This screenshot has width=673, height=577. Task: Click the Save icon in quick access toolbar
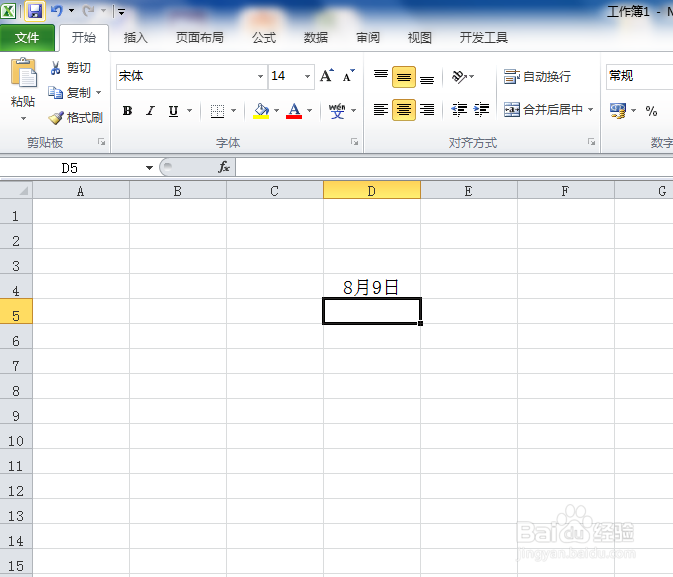(35, 11)
